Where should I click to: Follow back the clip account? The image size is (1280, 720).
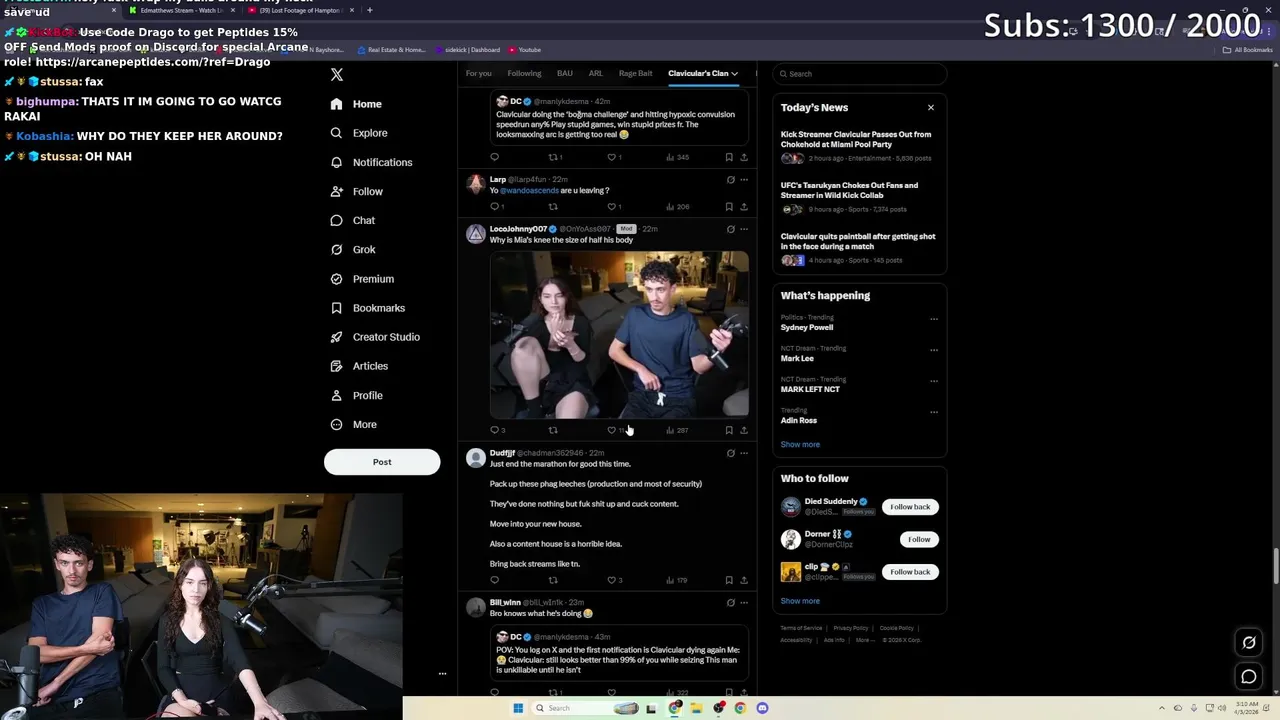[x=910, y=572]
